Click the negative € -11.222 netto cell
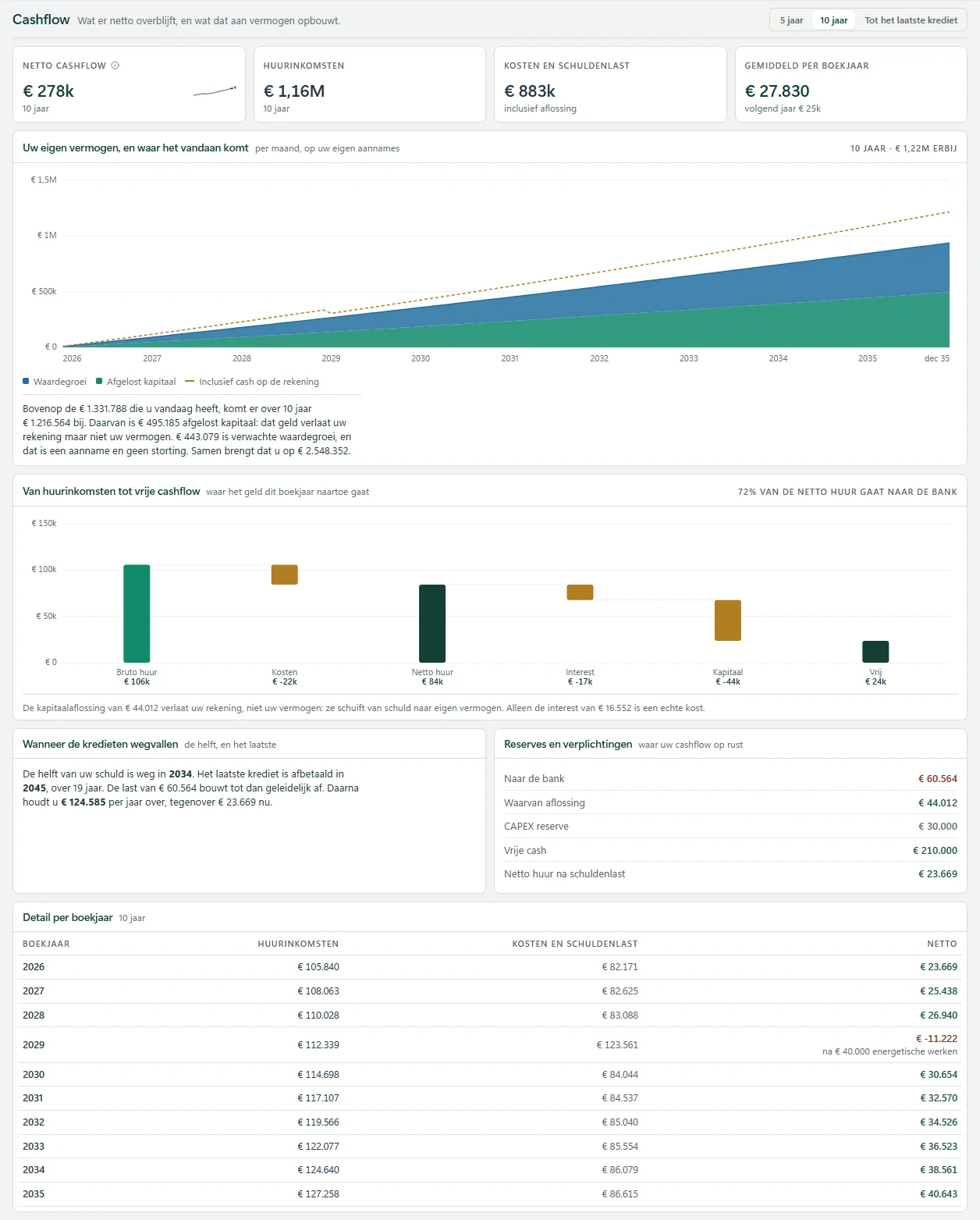Screen dimensions: 980x1220 [936, 1039]
